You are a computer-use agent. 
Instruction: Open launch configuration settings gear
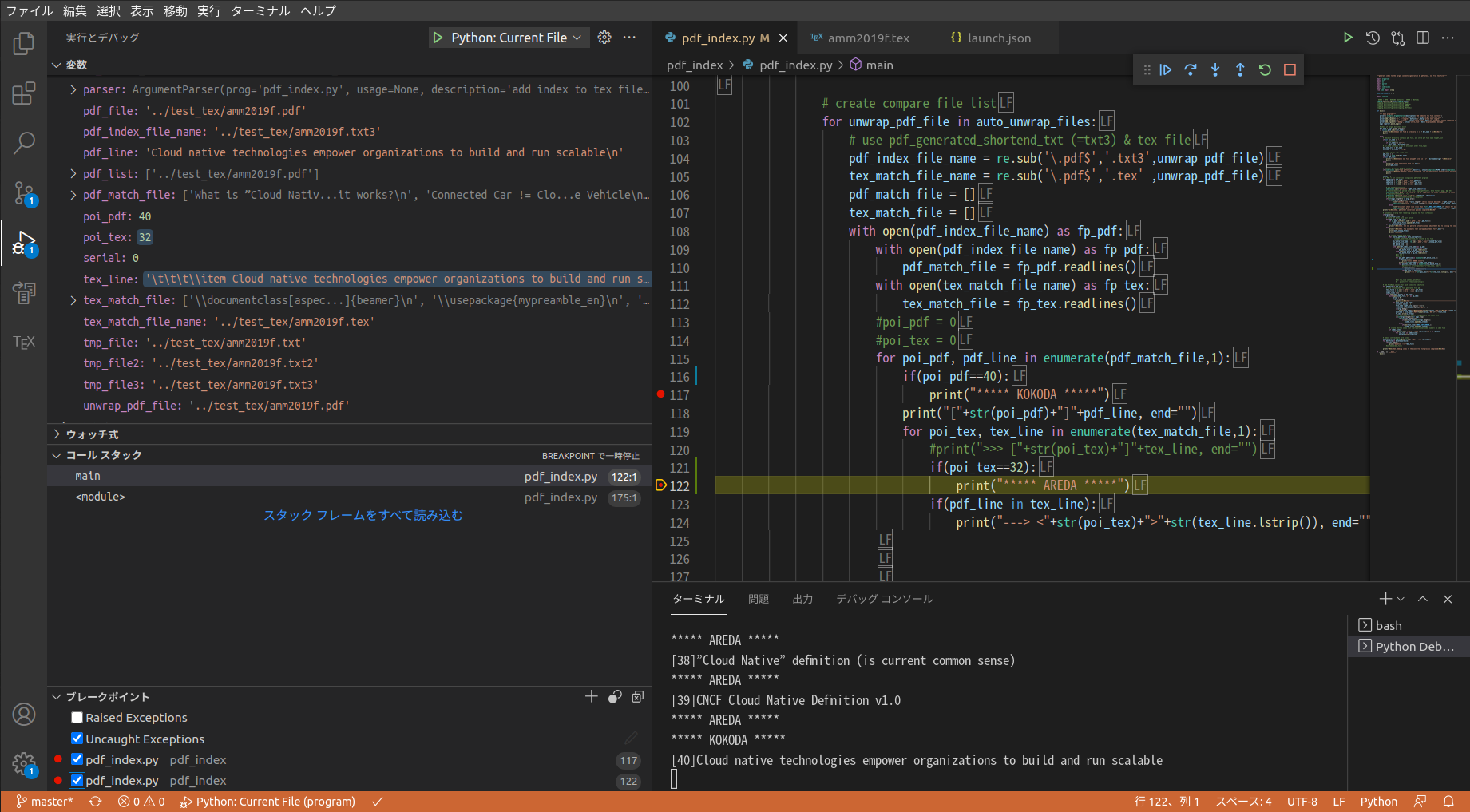click(604, 37)
